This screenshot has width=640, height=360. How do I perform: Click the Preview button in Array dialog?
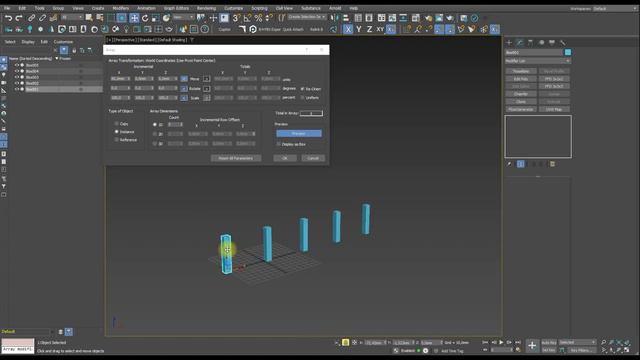click(x=299, y=133)
